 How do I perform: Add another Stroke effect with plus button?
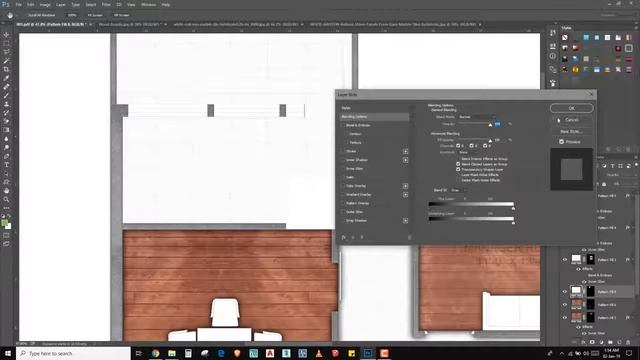405,151
